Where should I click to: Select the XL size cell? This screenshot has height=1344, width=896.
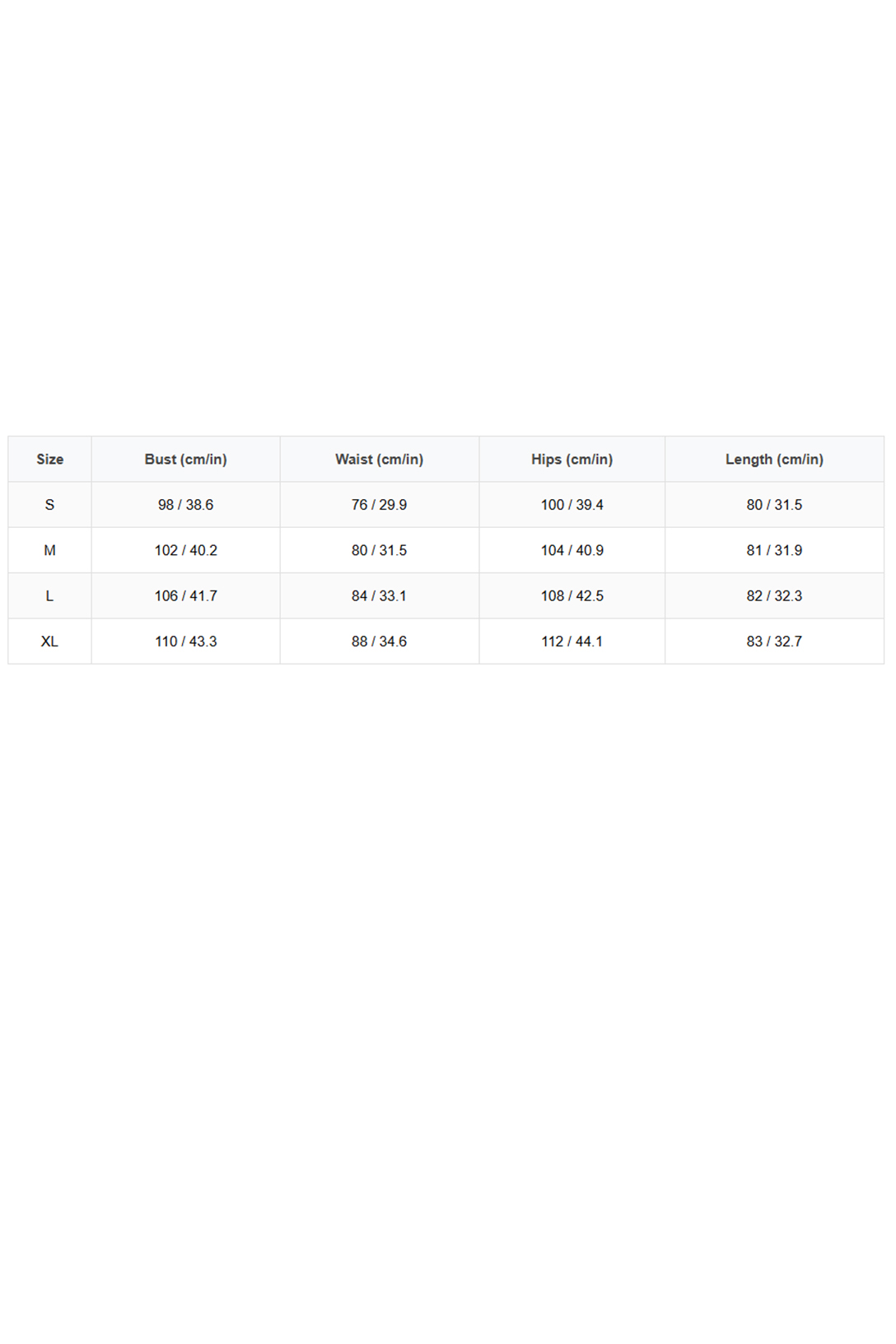(x=49, y=642)
